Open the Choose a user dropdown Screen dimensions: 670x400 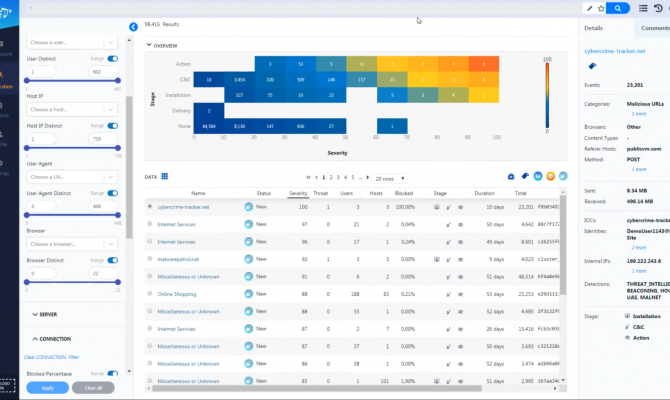click(x=72, y=42)
